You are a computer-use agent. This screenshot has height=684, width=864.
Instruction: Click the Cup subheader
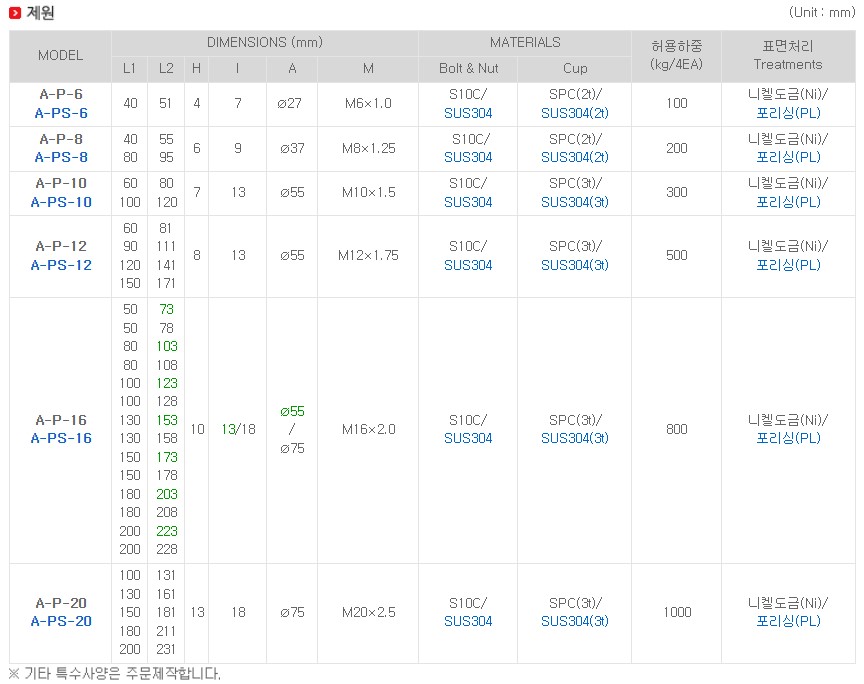[575, 68]
